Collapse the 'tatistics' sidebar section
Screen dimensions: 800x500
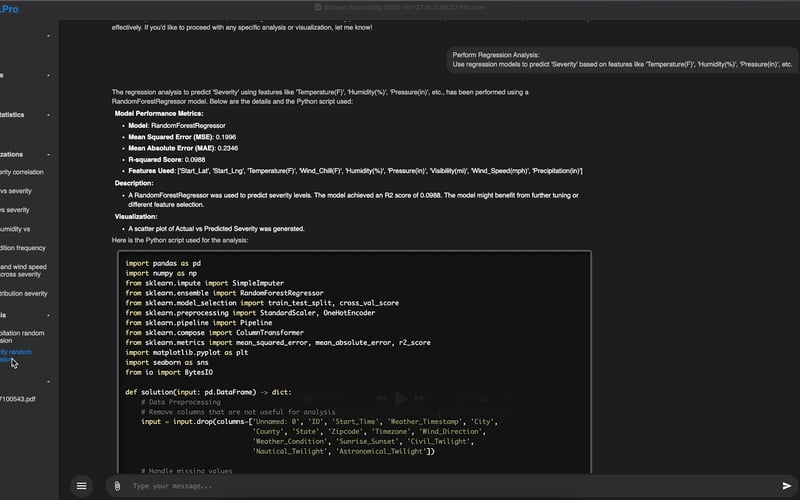[x=48, y=115]
